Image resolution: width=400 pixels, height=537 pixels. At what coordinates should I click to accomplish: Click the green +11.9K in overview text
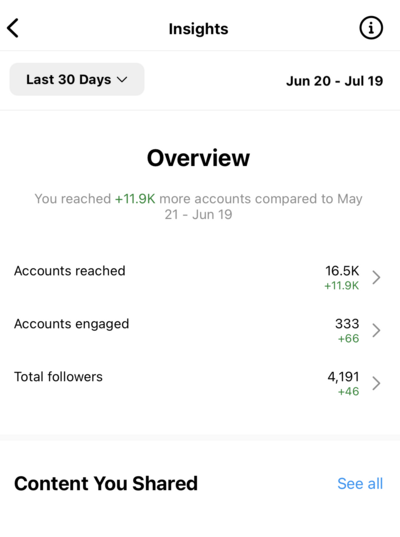135,199
